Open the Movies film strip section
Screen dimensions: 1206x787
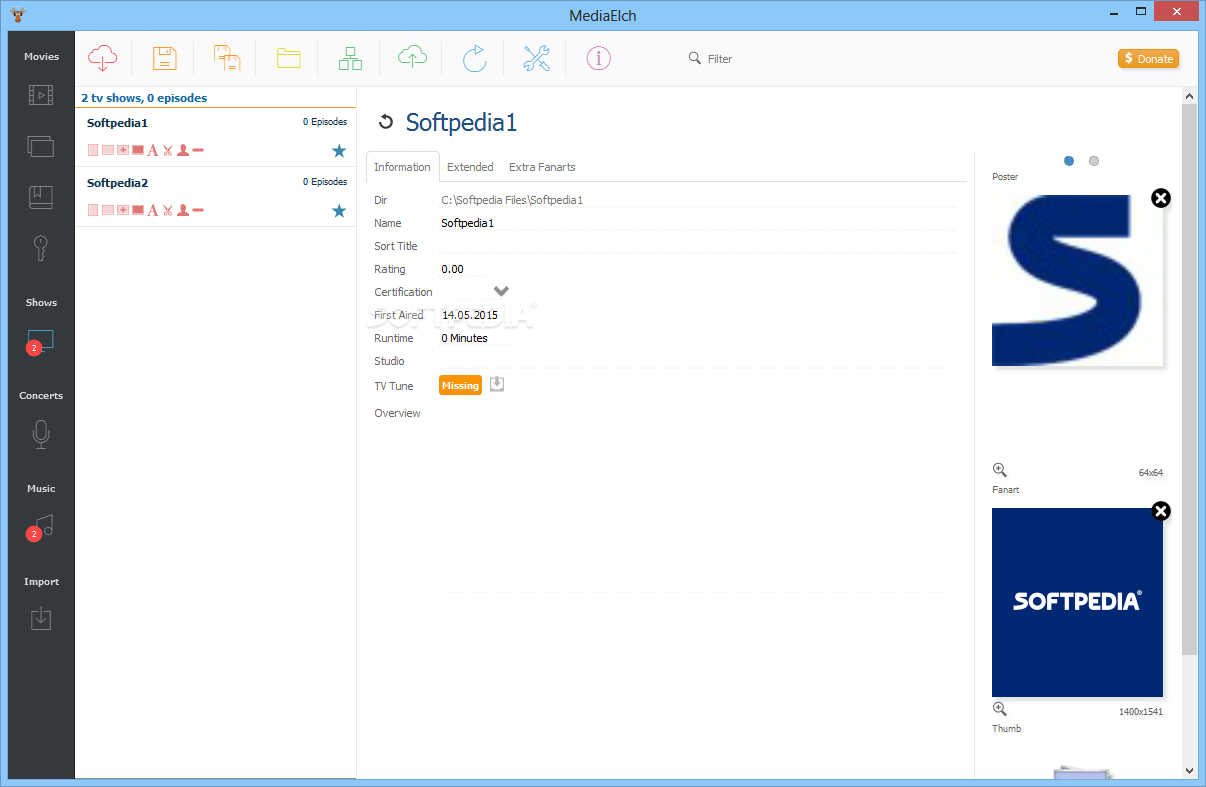pyautogui.click(x=41, y=95)
